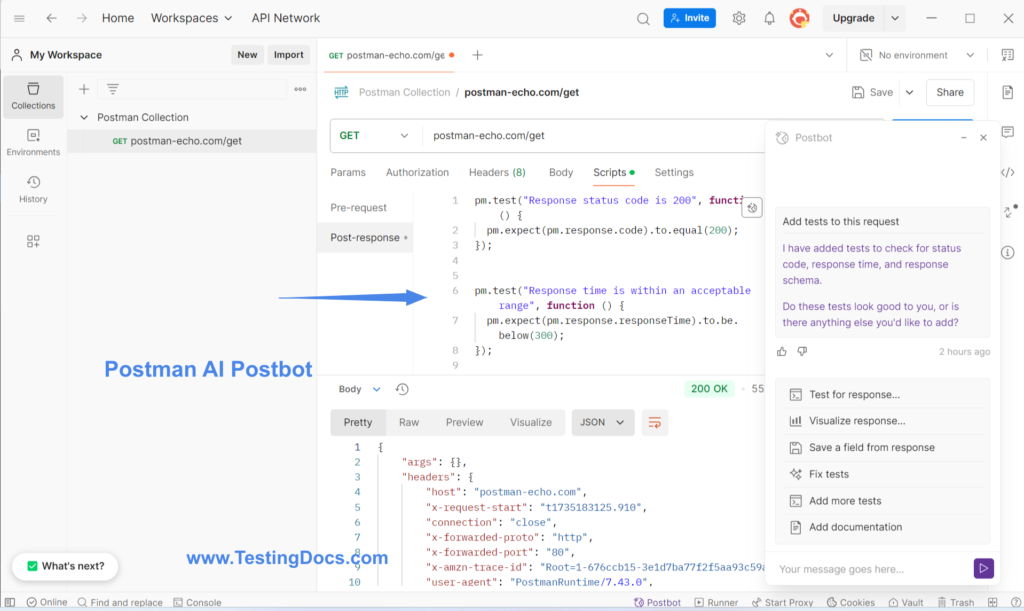1024x611 pixels.
Task: Type in the Postbot message input field
Action: click(860, 568)
